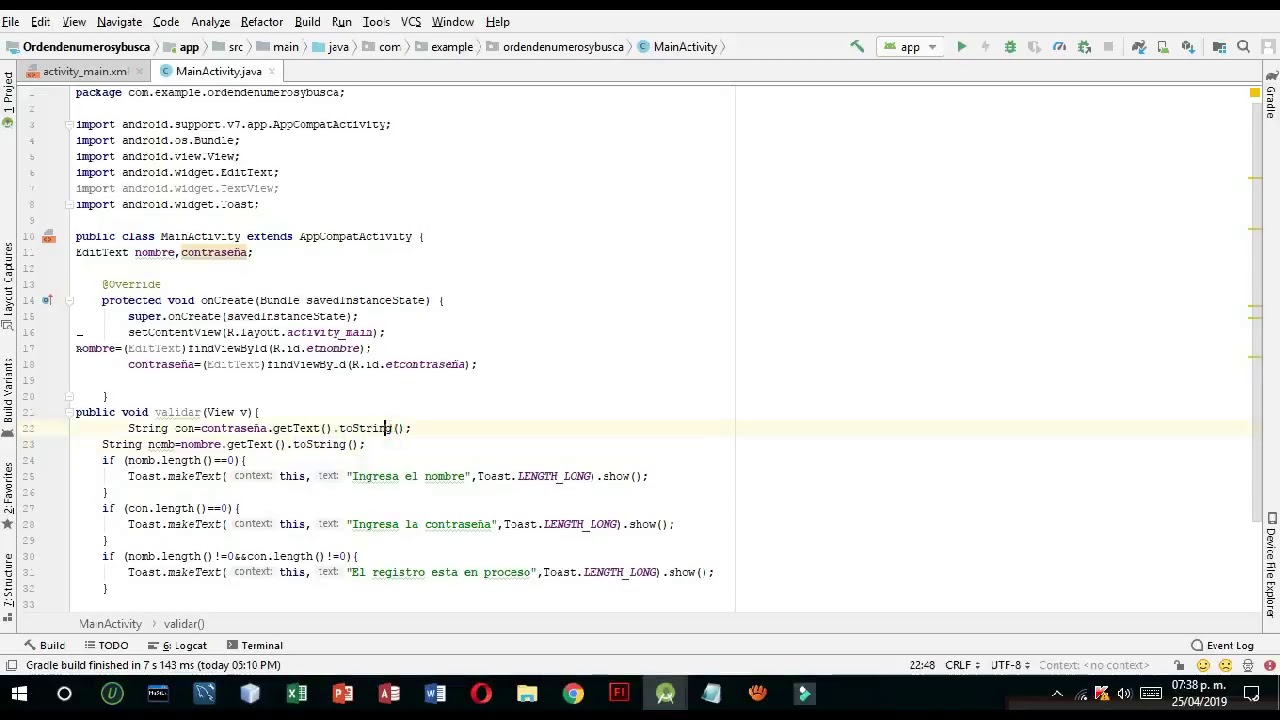Open the Context selector in status bar
Viewport: 1280px width, 720px height.
pyautogui.click(x=1094, y=665)
